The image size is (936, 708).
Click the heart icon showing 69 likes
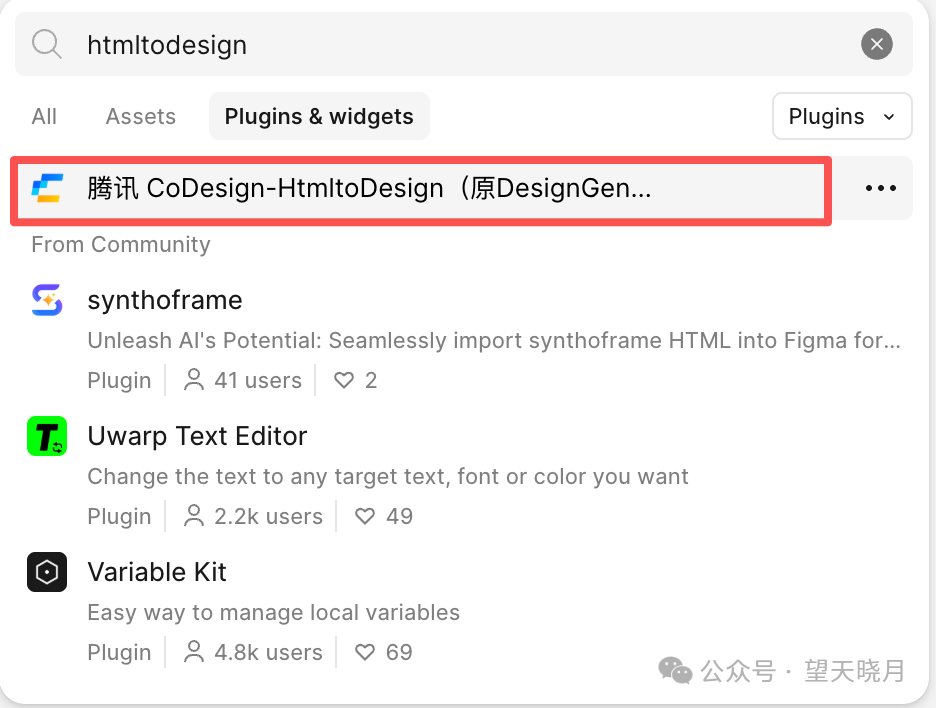[x=365, y=653]
